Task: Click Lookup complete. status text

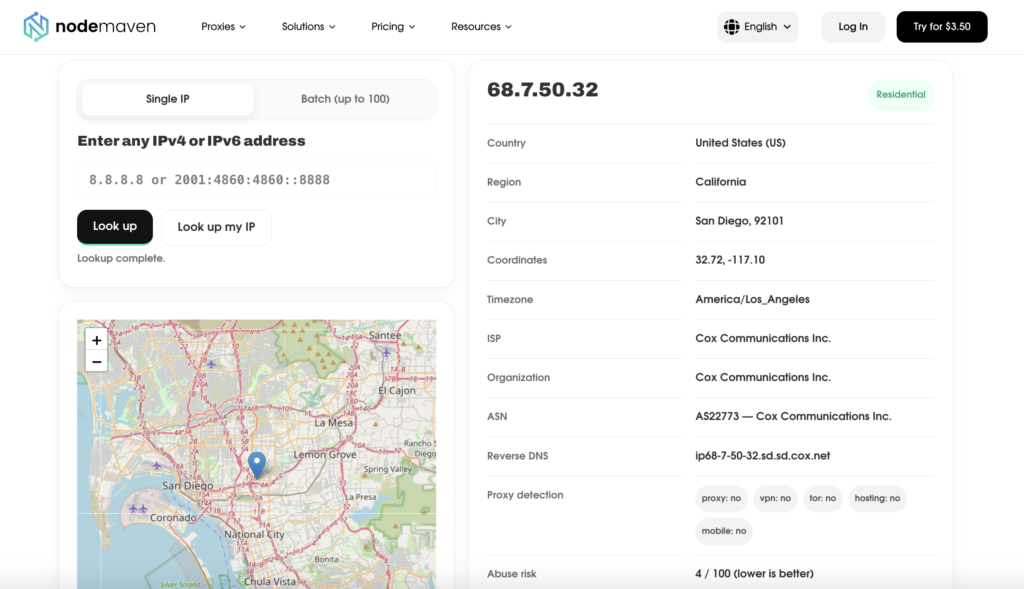Action: point(121,259)
